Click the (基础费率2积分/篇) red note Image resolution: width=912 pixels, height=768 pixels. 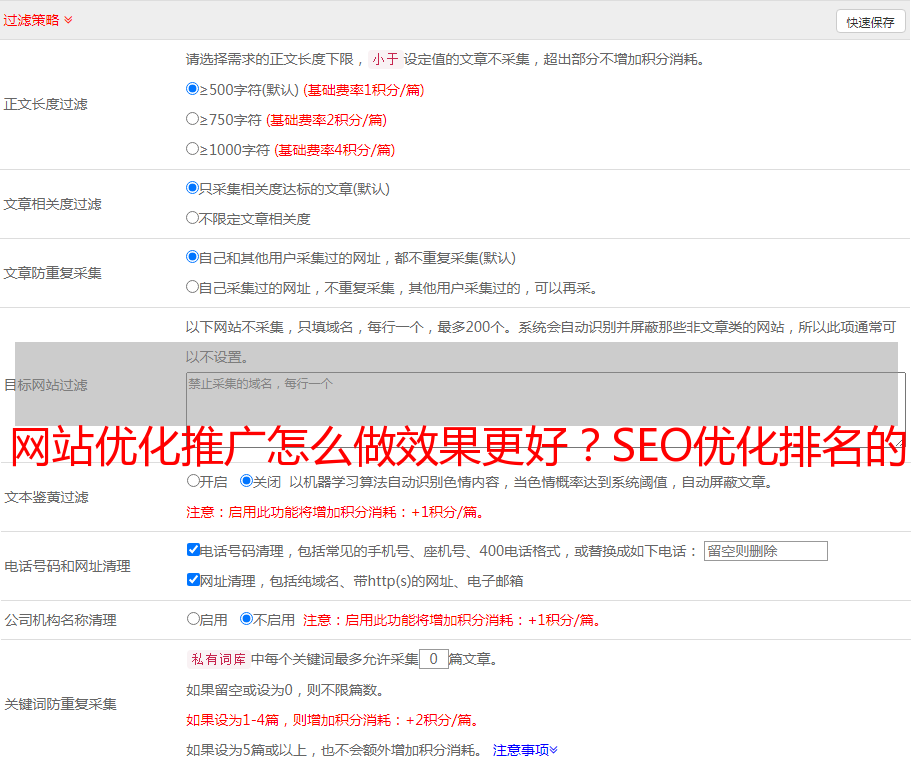coord(326,120)
